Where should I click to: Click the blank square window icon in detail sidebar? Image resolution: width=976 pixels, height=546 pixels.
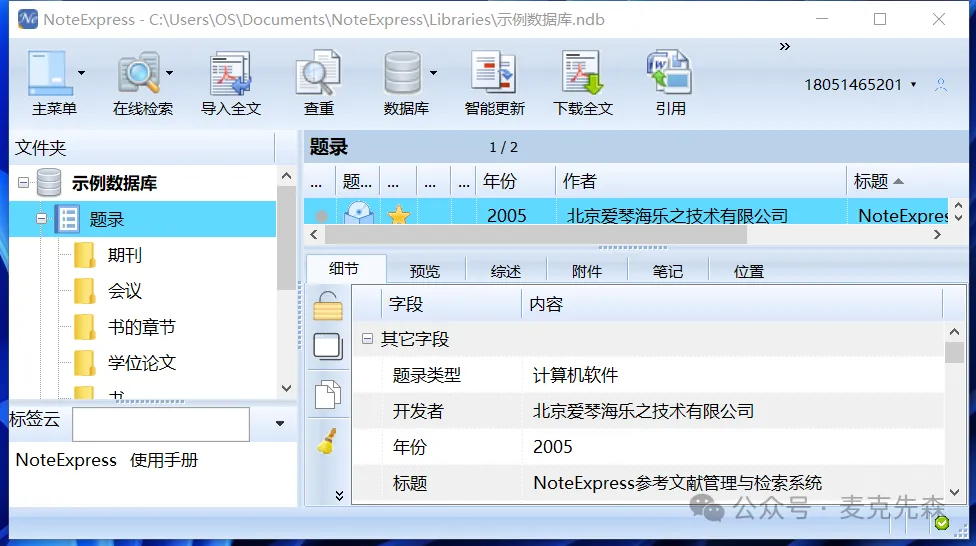pyautogui.click(x=328, y=346)
